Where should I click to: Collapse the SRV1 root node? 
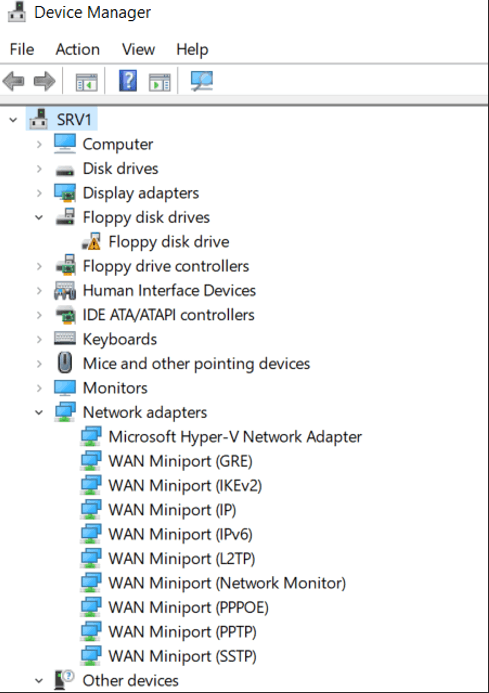click(13, 120)
